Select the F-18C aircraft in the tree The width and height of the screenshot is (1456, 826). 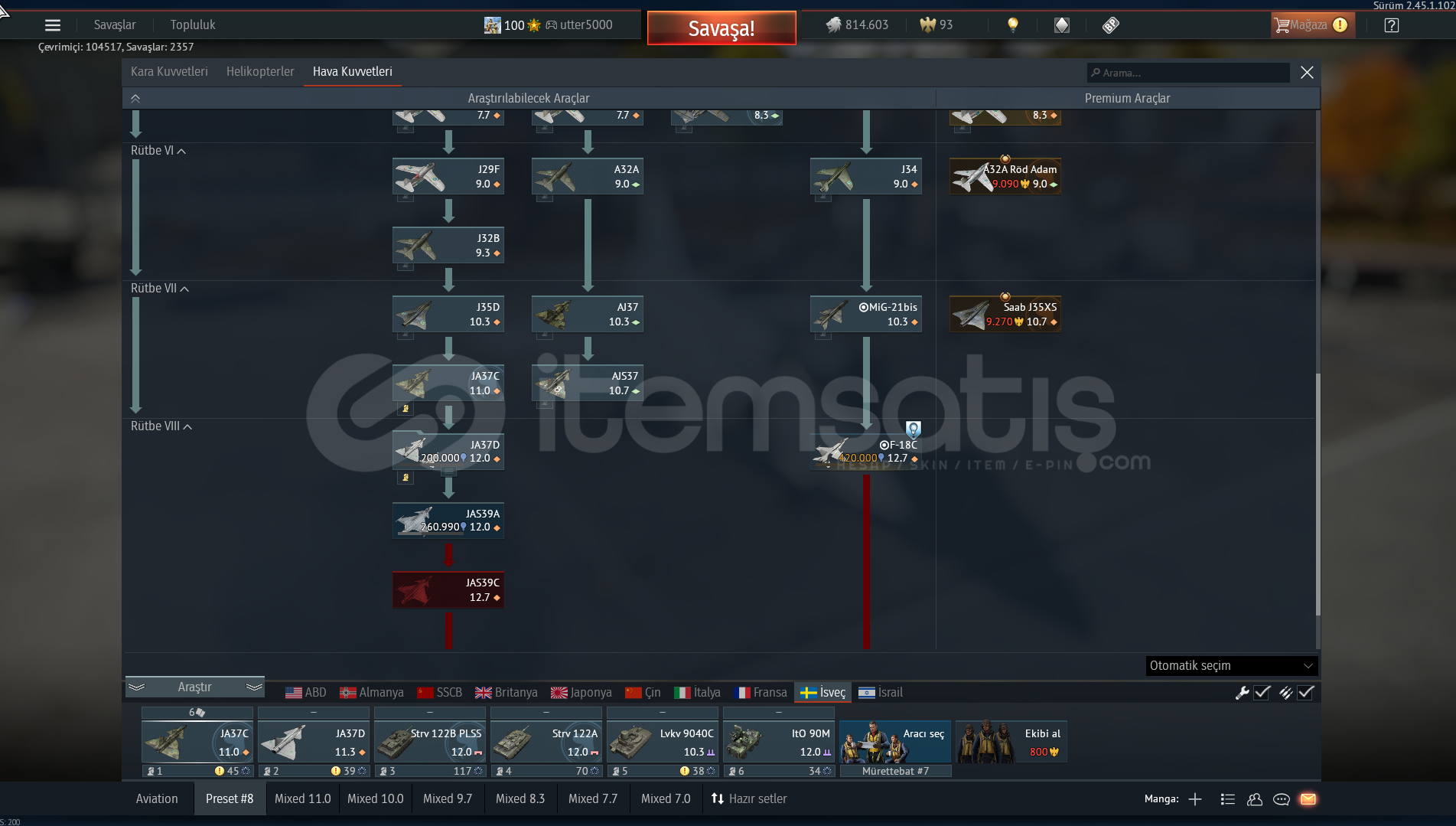click(866, 452)
